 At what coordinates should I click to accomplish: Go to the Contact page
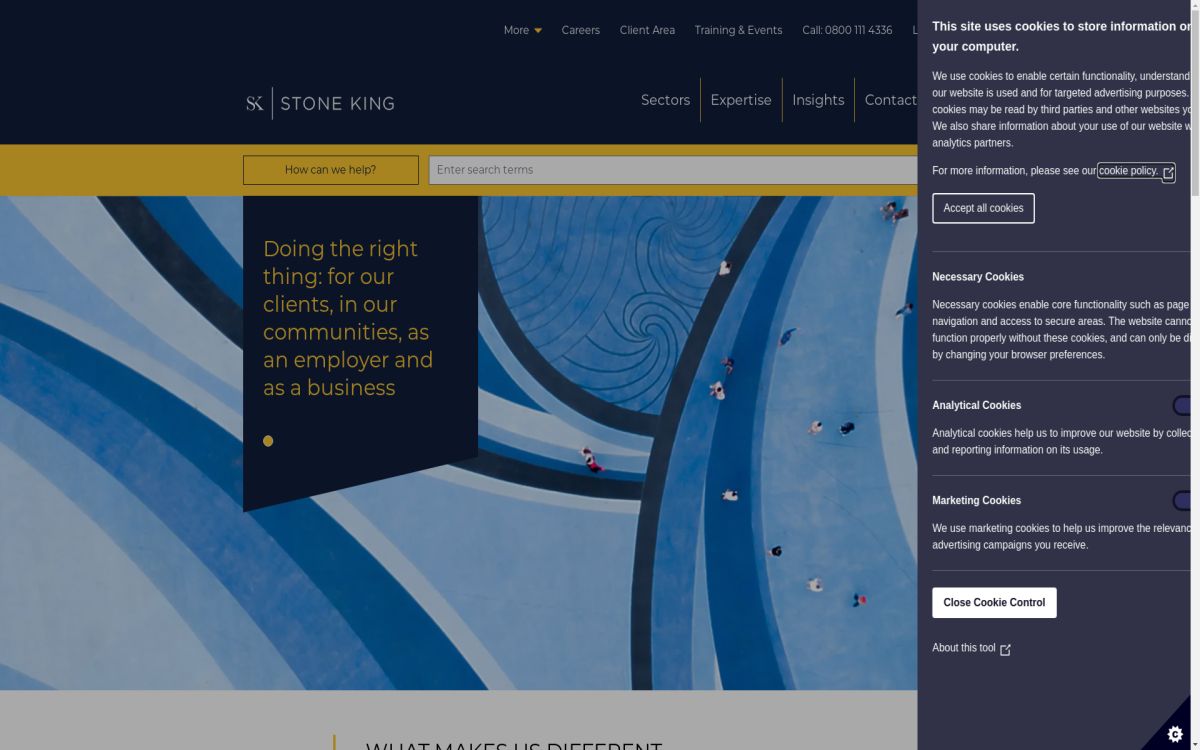point(890,100)
